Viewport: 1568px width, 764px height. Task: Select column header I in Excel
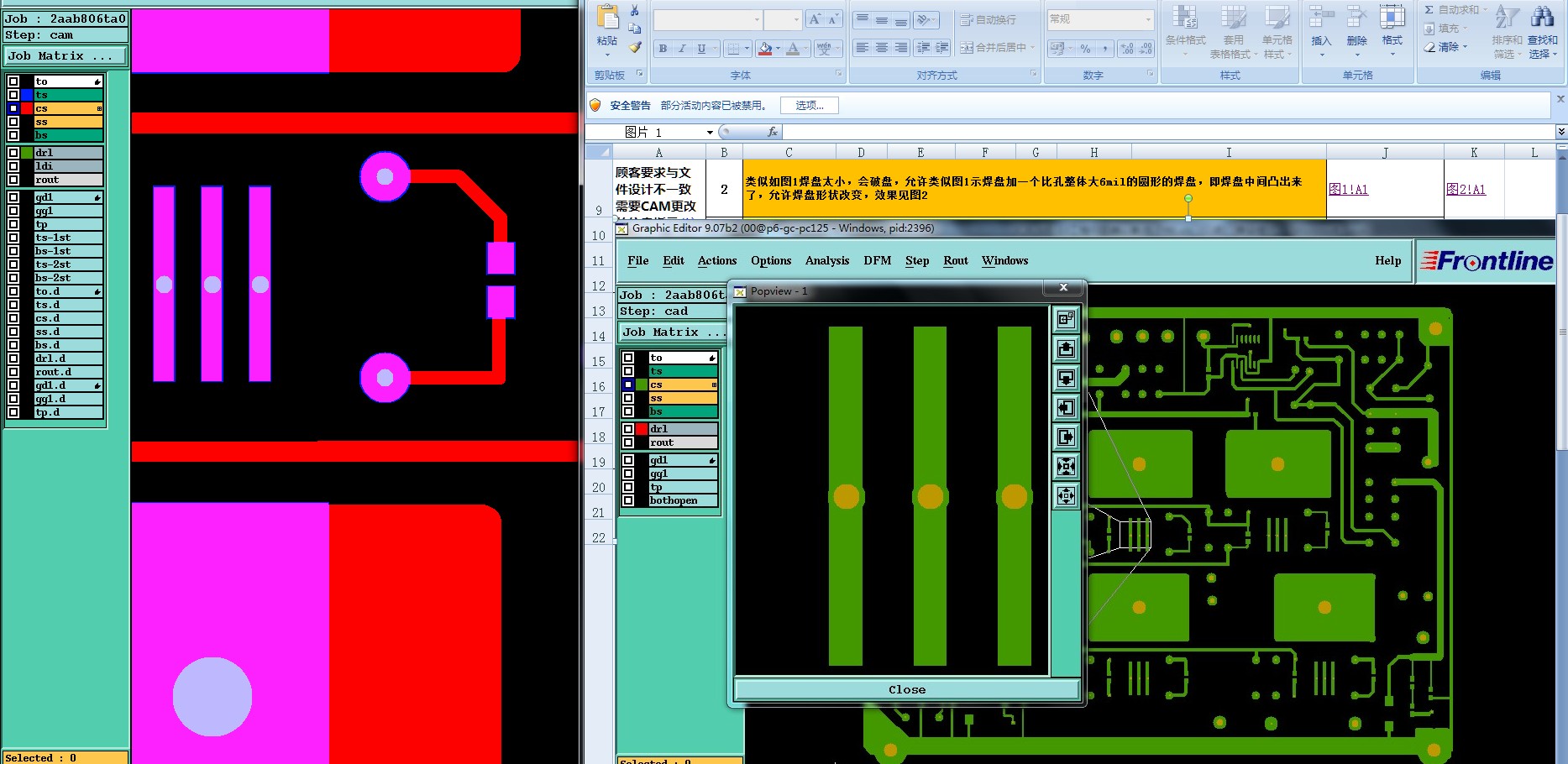[1229, 152]
